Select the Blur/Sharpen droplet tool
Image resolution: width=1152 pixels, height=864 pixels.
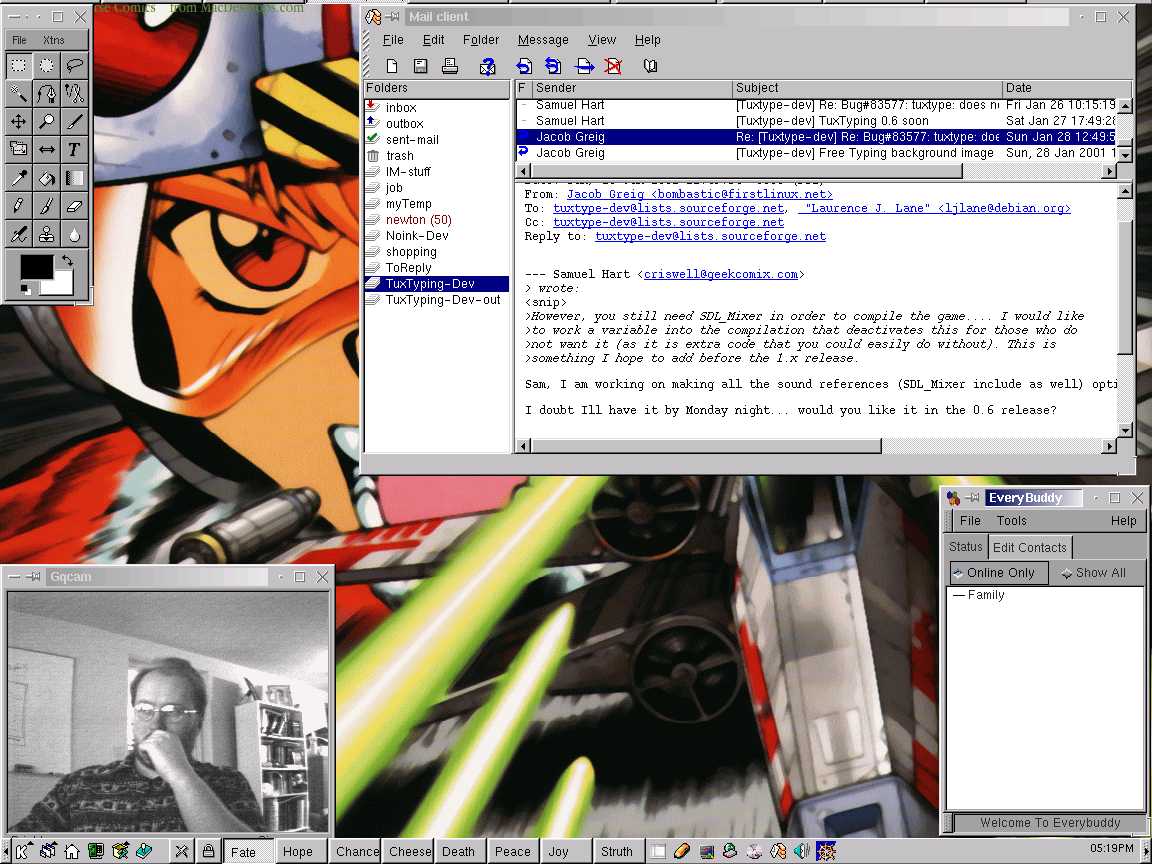74,234
